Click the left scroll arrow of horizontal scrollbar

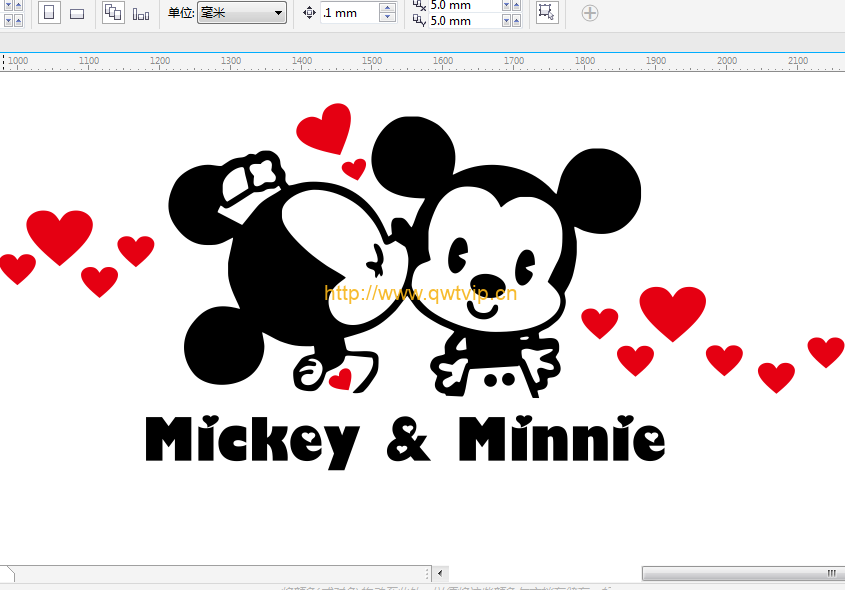click(x=440, y=573)
